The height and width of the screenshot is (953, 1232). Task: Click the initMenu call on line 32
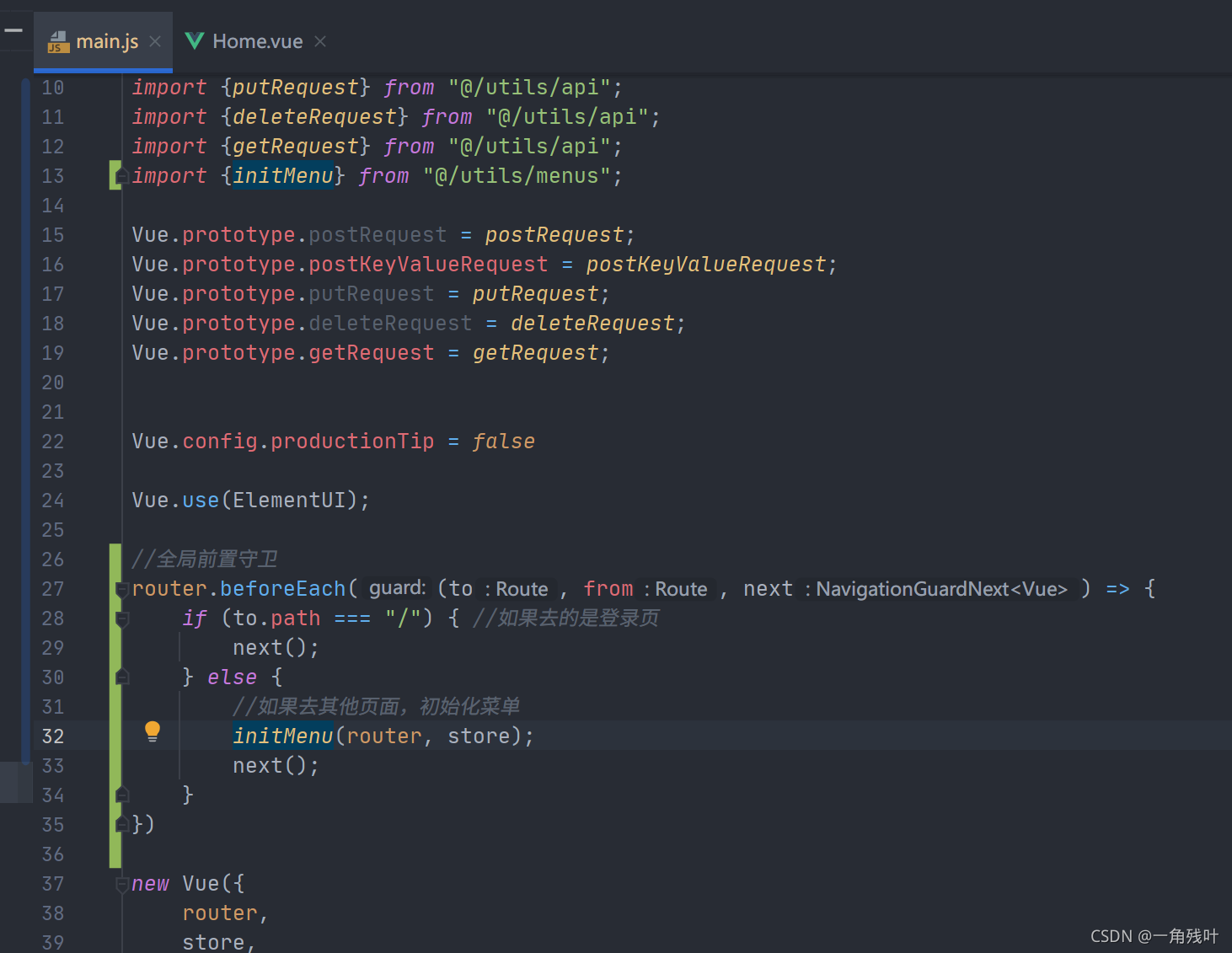pos(283,736)
